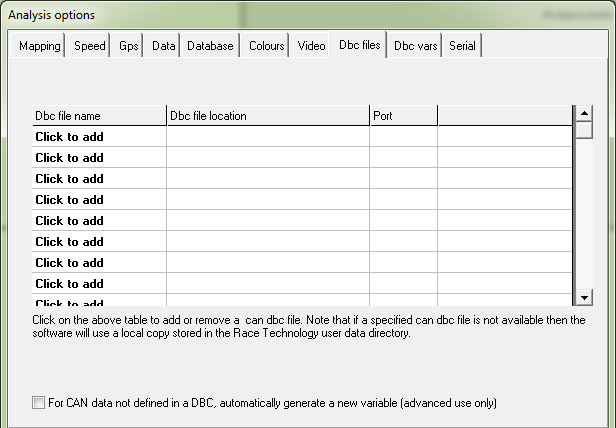616x428 pixels.
Task: Click the 'Dbc file location' column header
Action: tap(267, 116)
